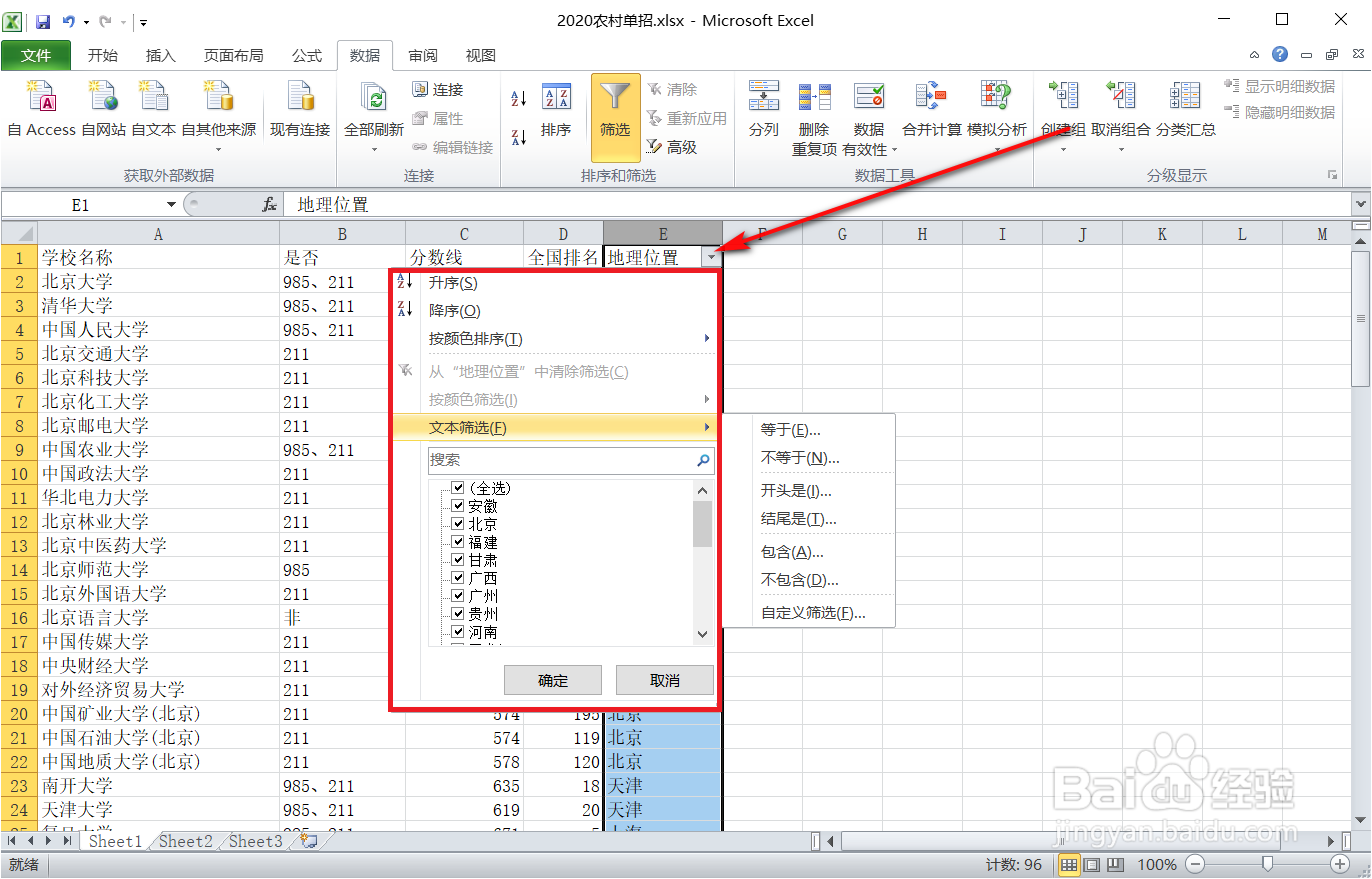Switch to the 审阅 ribbon tab
This screenshot has width=1372, height=879.
(422, 55)
